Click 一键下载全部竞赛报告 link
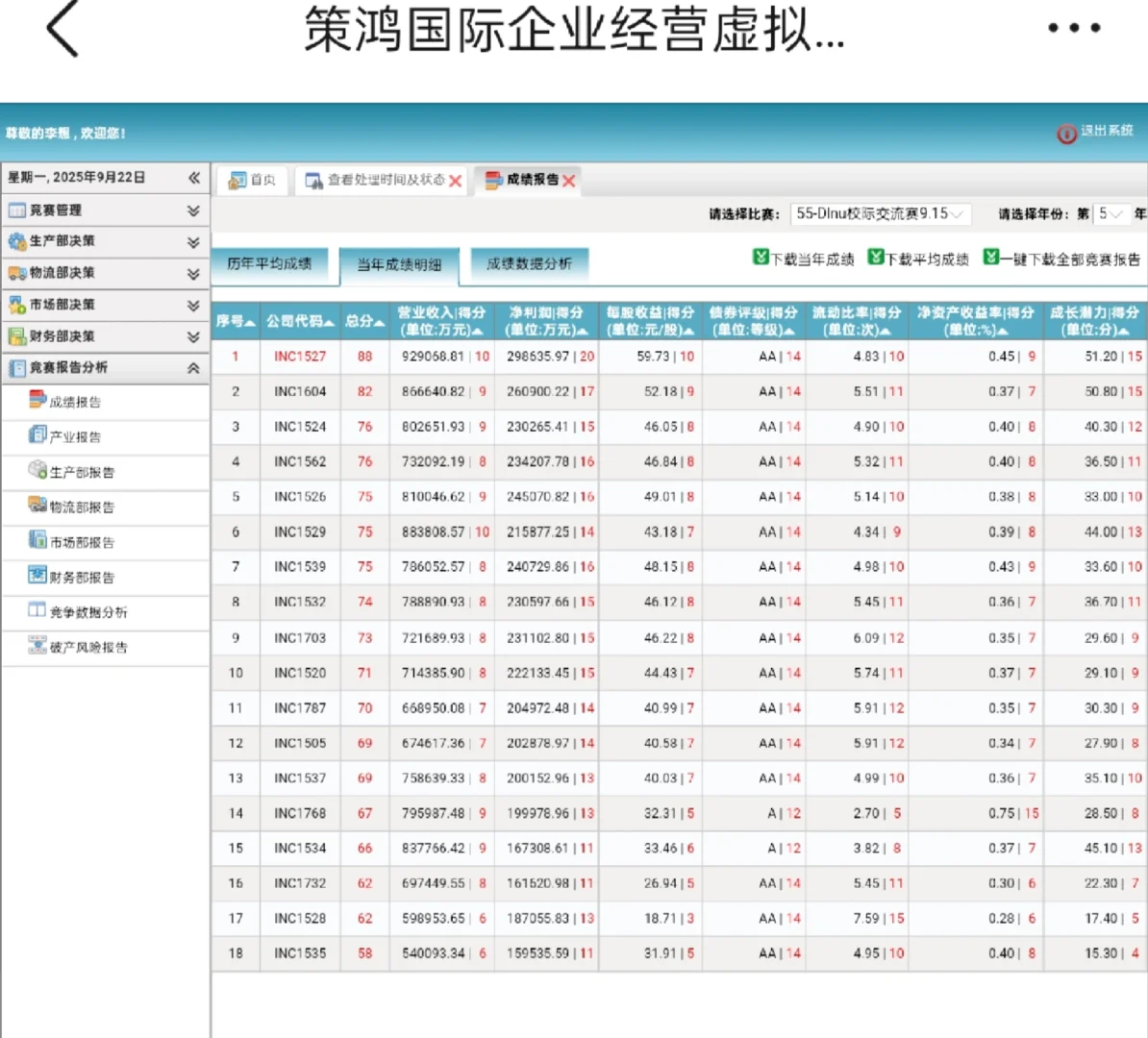This screenshot has height=1038, width=1148. point(1070,259)
